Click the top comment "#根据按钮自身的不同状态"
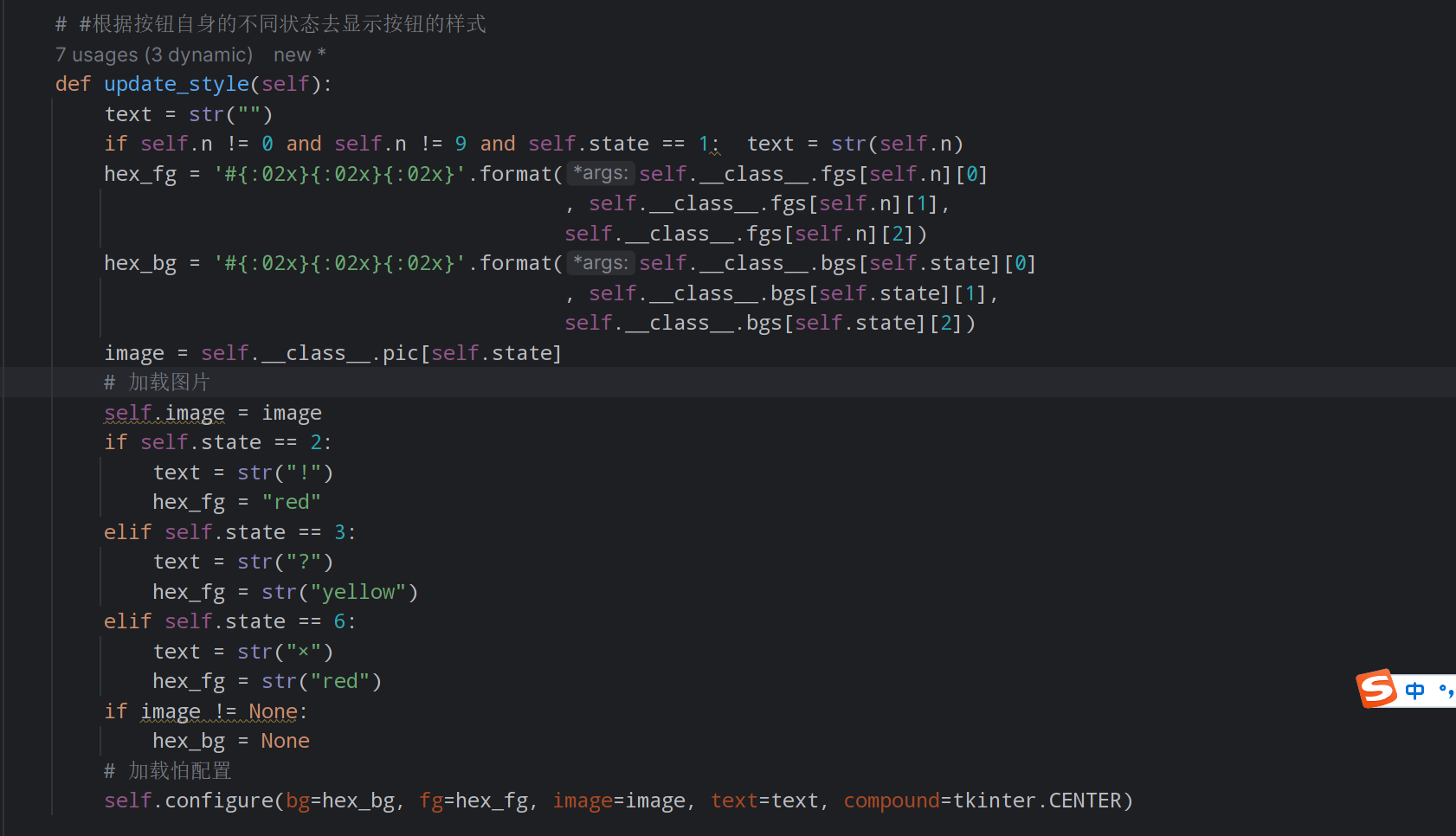The image size is (1456, 836). pos(282,24)
